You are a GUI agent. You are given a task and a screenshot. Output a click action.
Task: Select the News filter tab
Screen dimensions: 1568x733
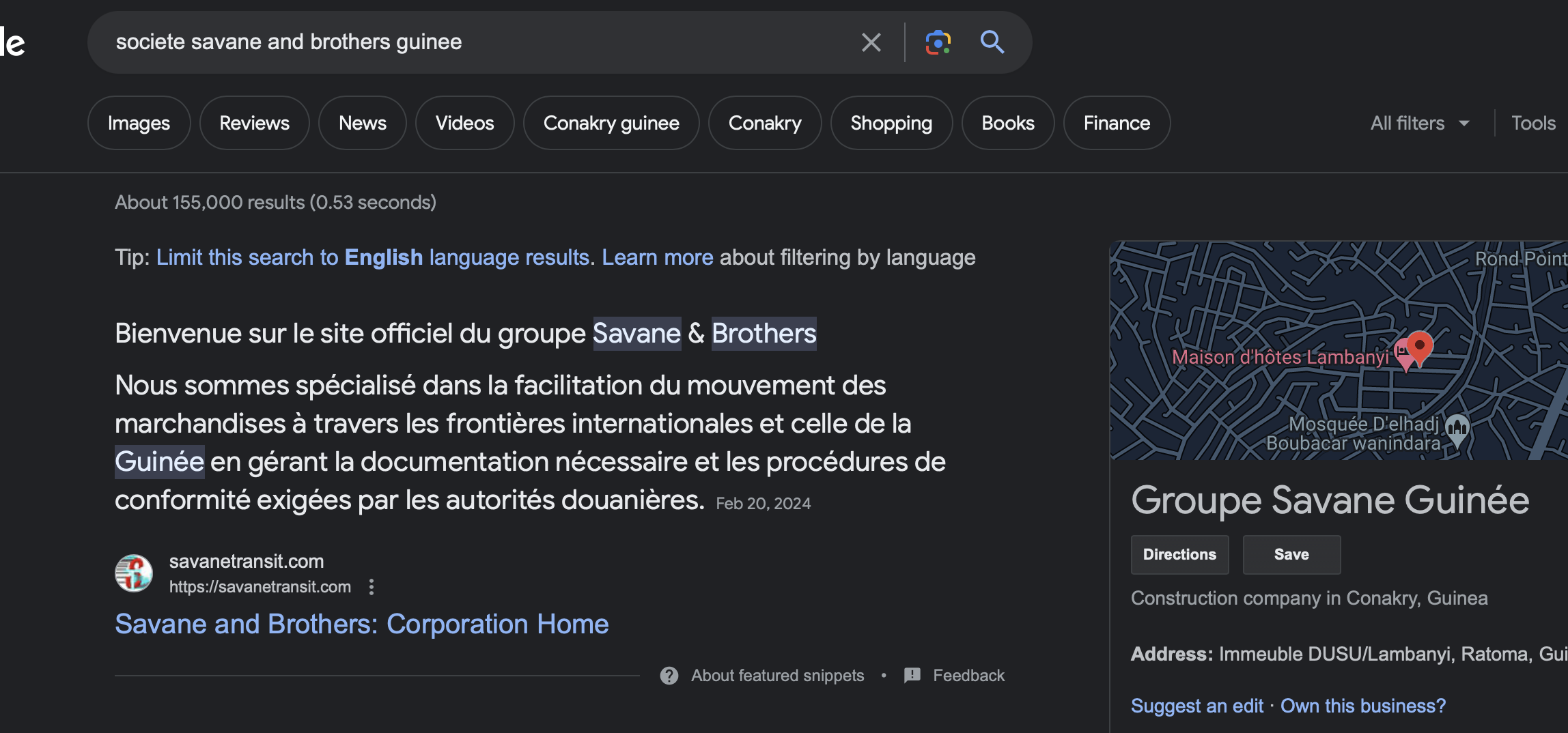[x=363, y=124]
